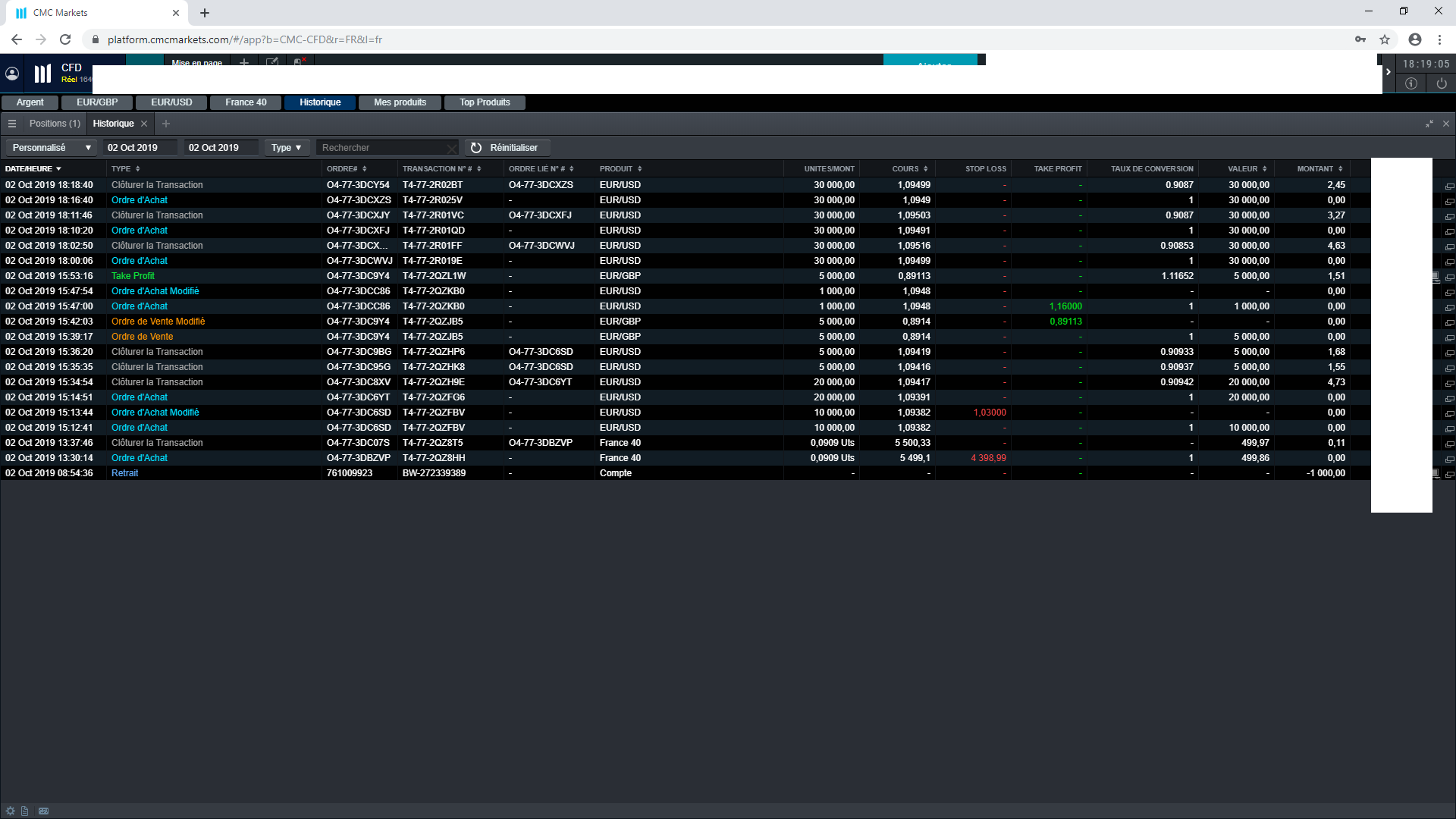Click the shrink panel arrows icon

tap(1429, 124)
